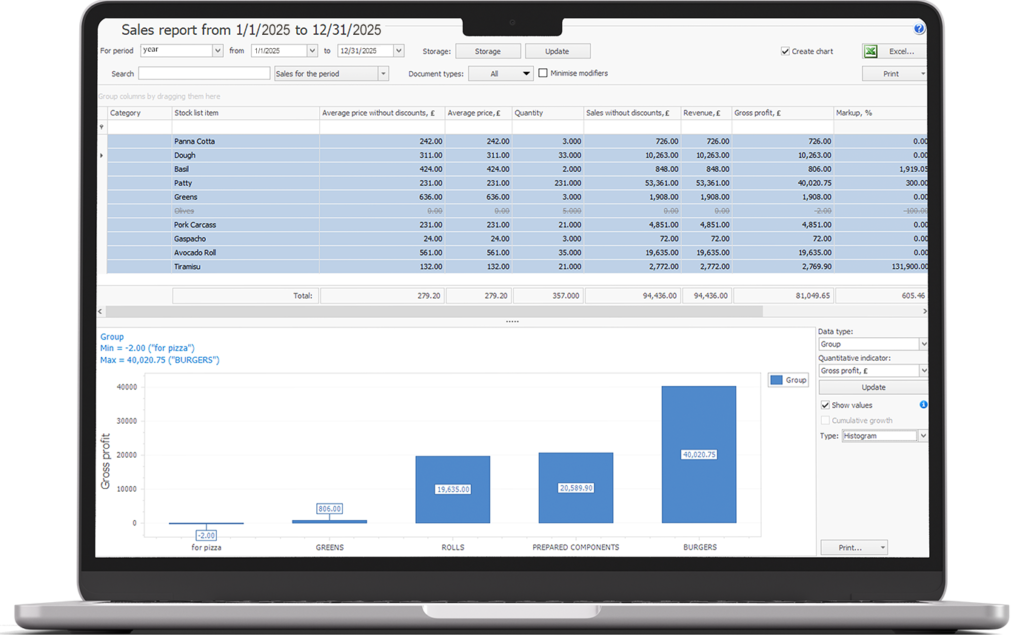This screenshot has width=1024, height=640.
Task: Click the Excel export icon
Action: (x=871, y=51)
